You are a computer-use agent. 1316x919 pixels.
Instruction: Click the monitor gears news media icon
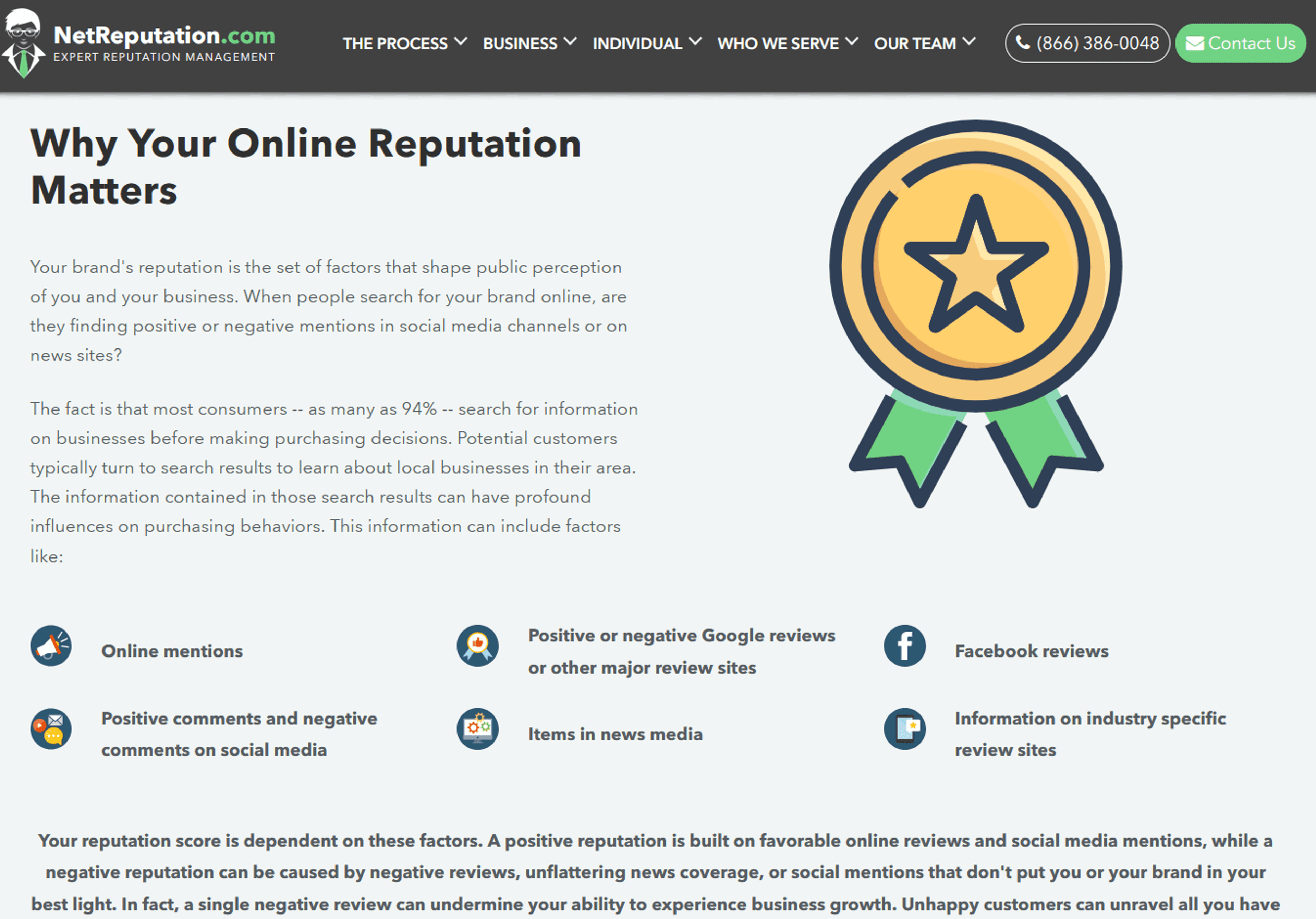(477, 729)
